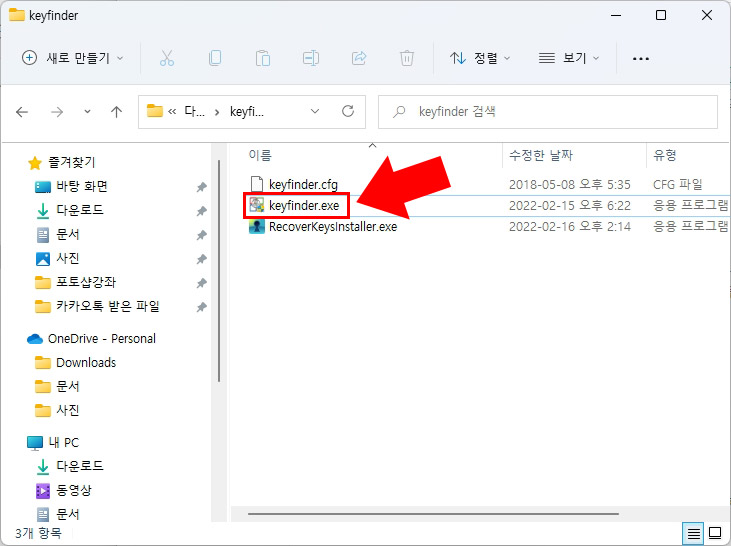
Task: Click the 2022-02-16 오후 2:14 date cell
Action: pyautogui.click(x=569, y=227)
